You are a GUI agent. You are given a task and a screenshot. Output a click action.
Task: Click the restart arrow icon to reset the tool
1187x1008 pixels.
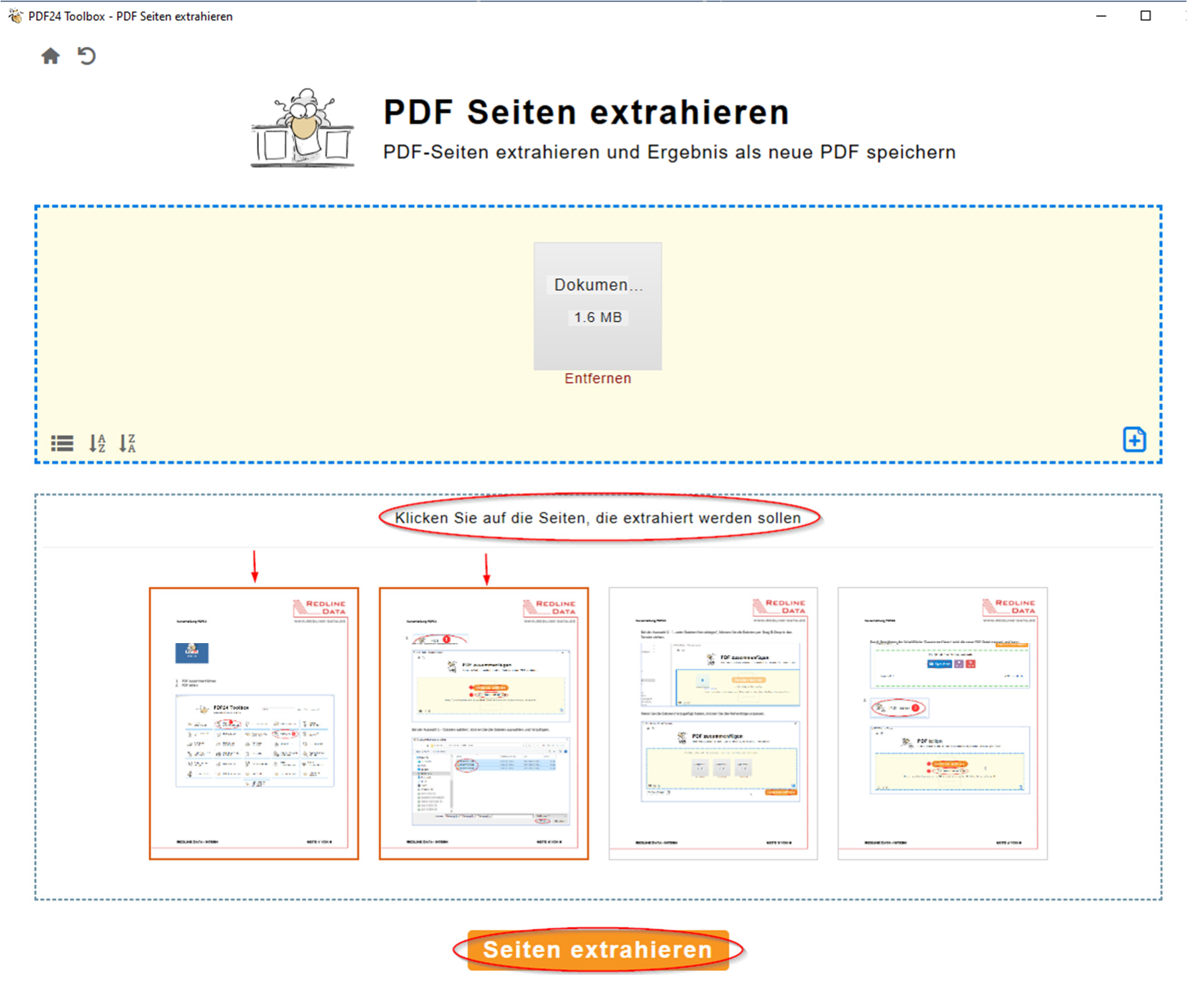tap(87, 57)
